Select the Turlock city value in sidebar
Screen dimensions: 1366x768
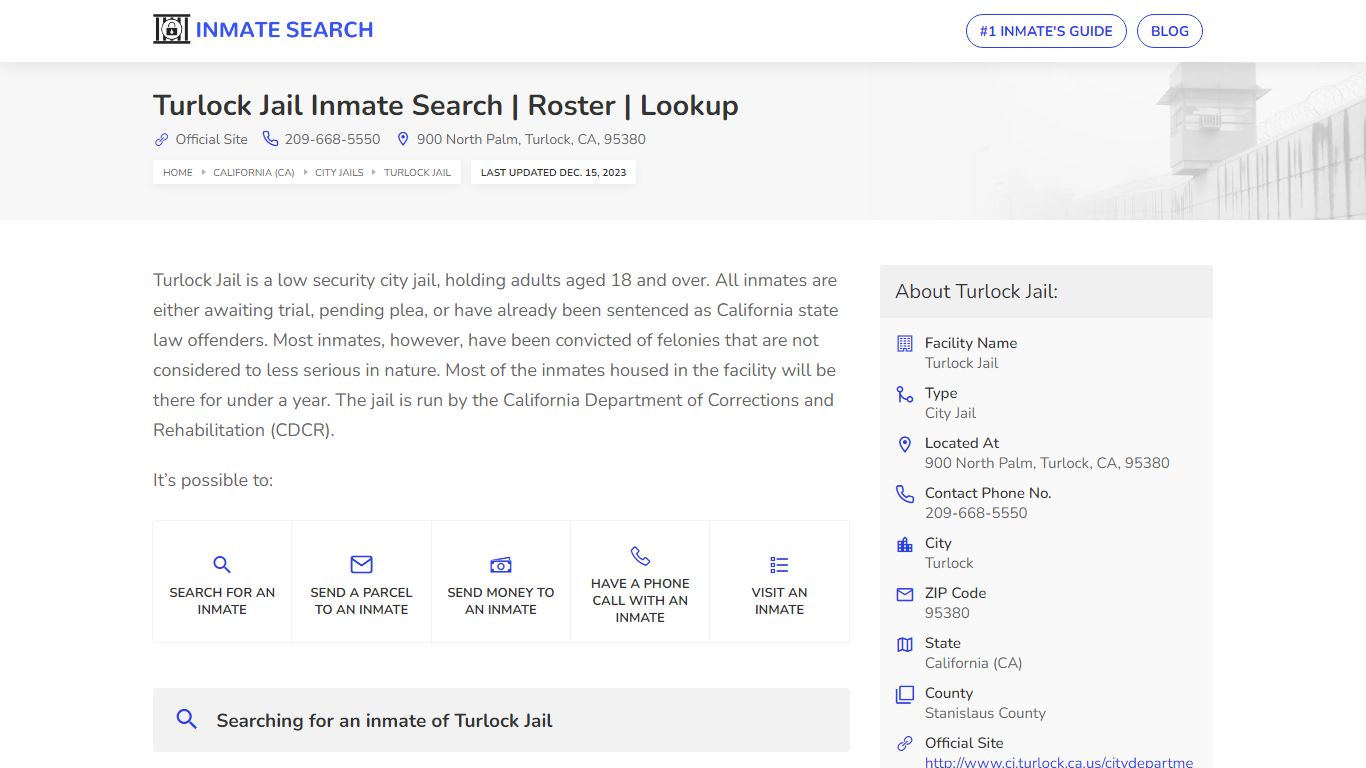[x=949, y=563]
